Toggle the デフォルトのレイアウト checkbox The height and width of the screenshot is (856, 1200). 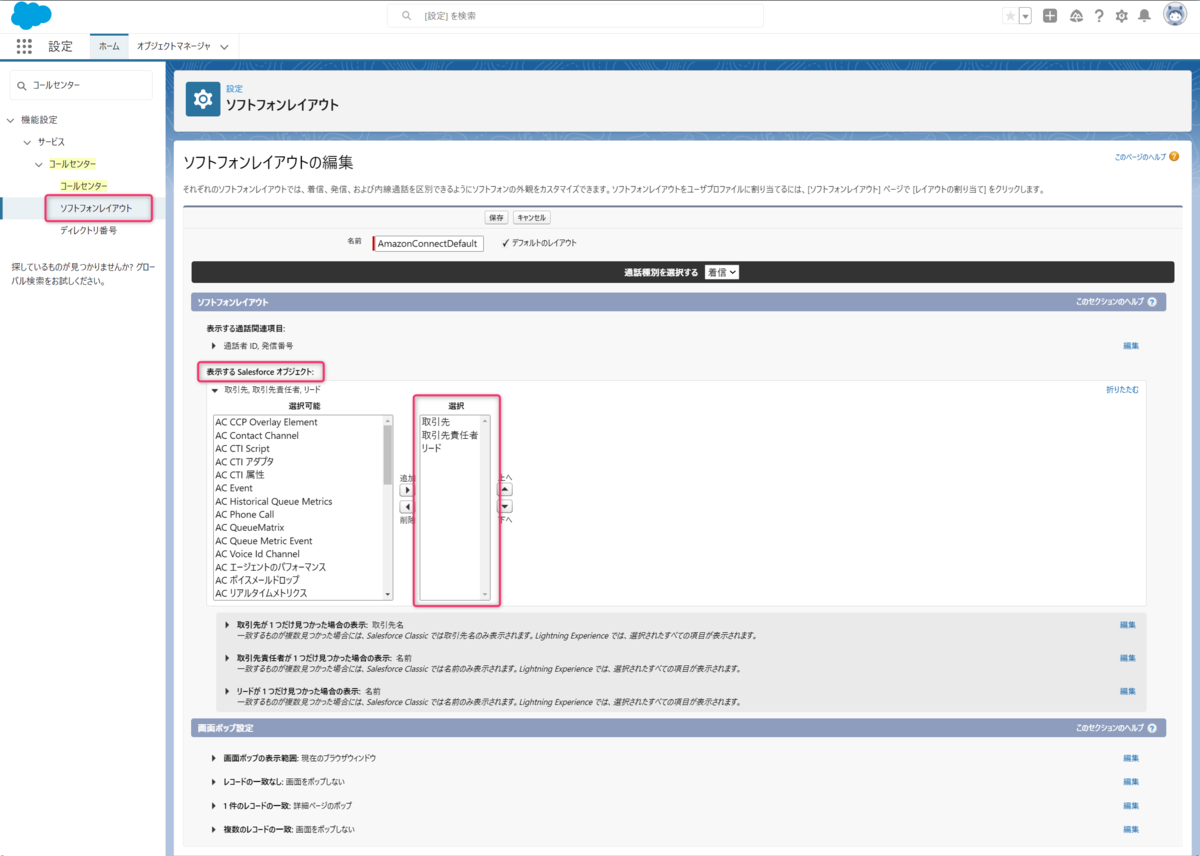[x=506, y=243]
